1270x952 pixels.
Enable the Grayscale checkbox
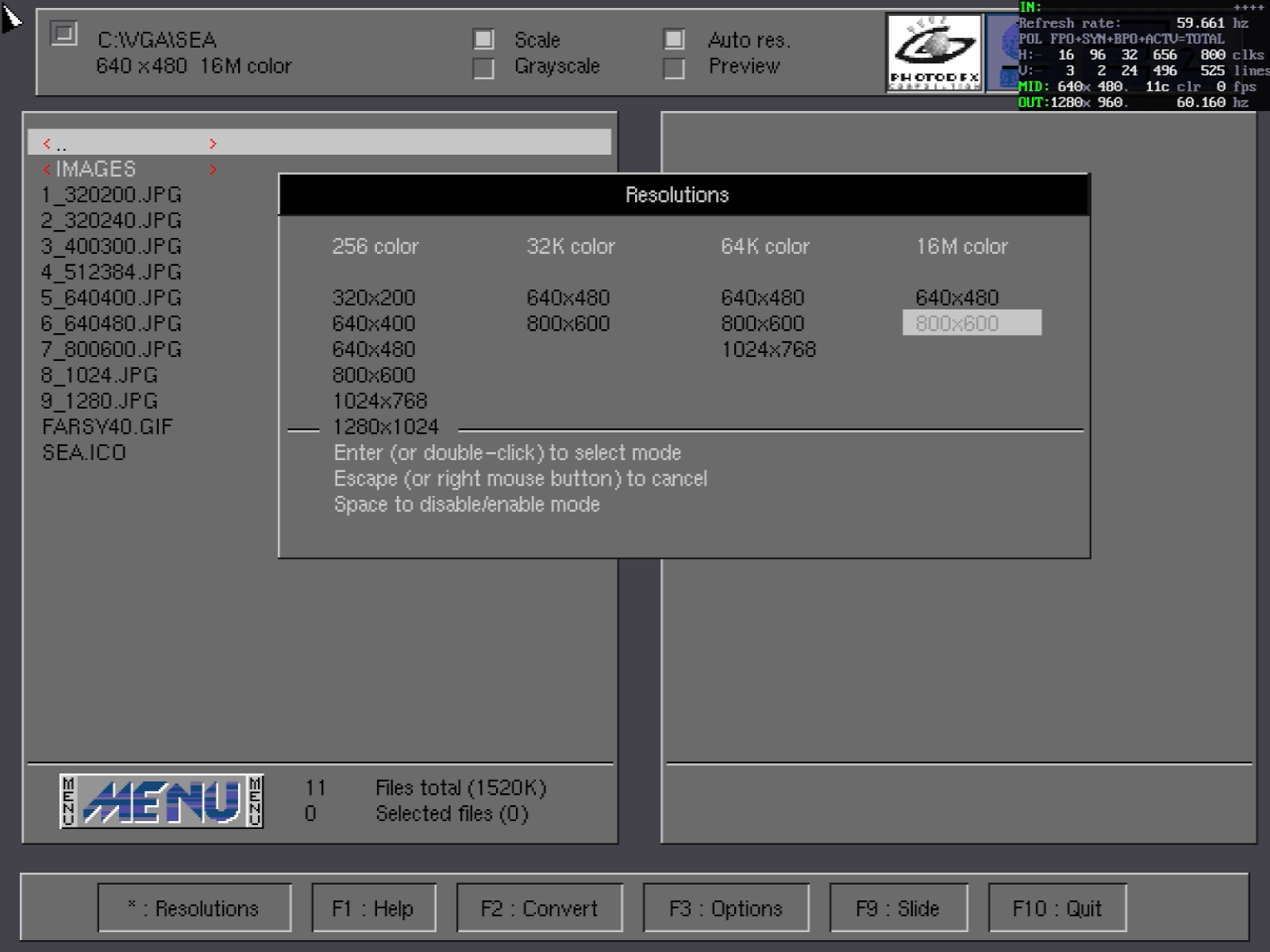tap(483, 68)
